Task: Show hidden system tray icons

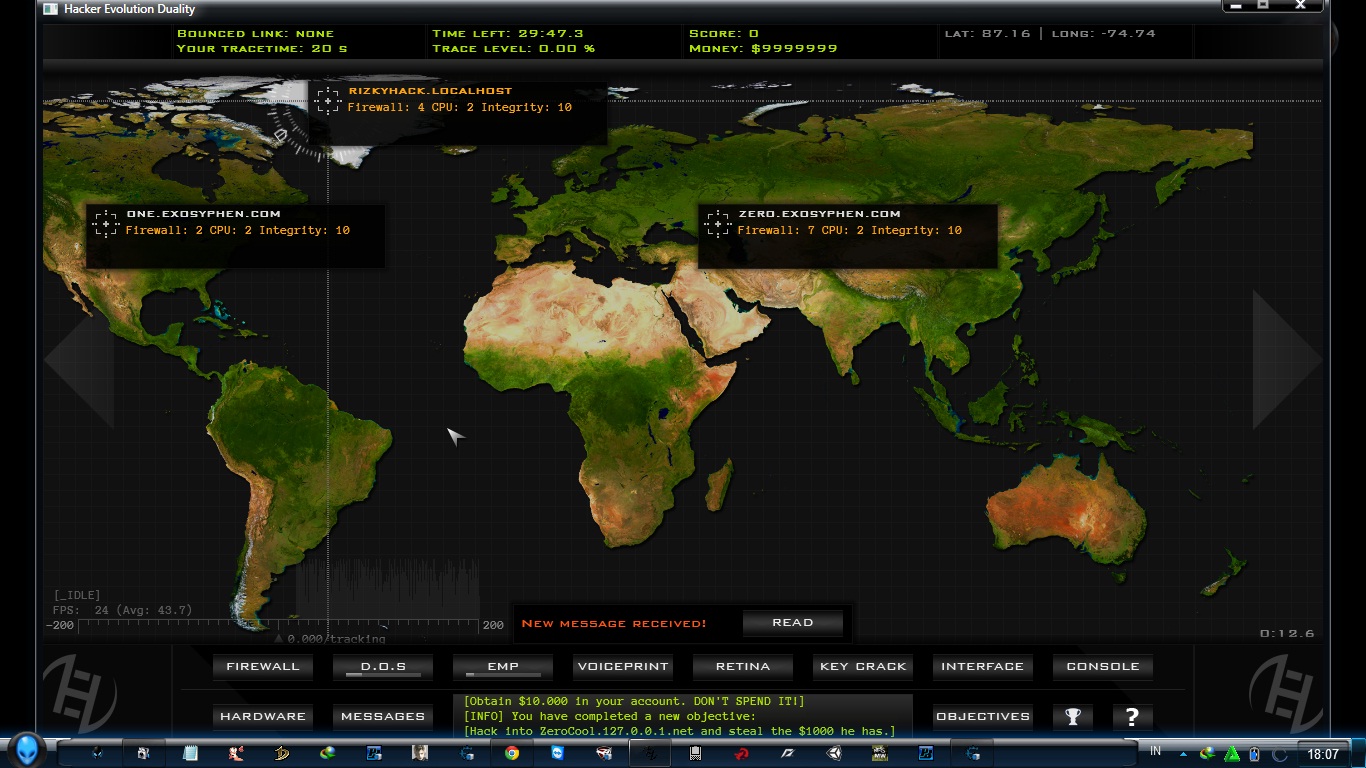Action: [1183, 753]
